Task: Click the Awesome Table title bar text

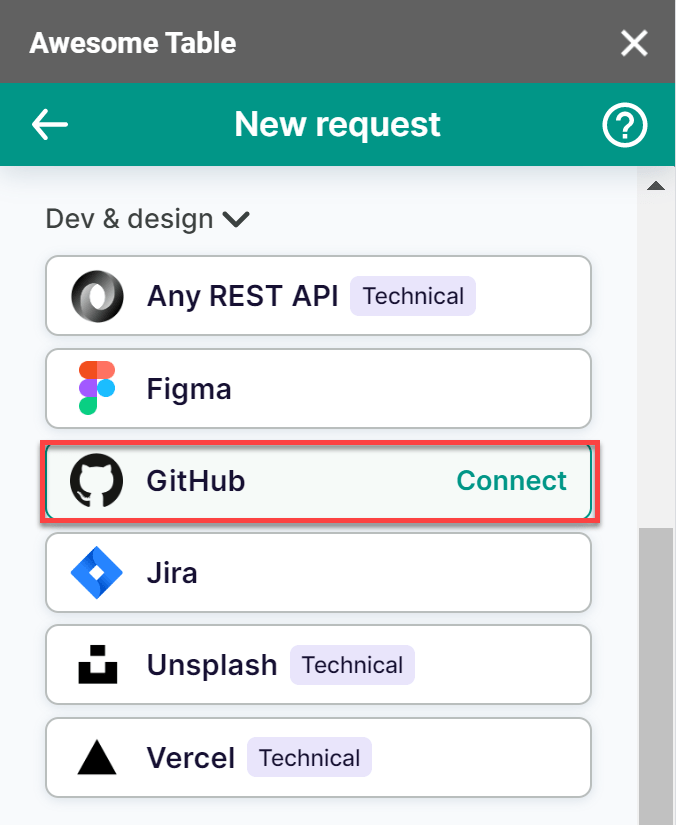Action: pyautogui.click(x=133, y=42)
